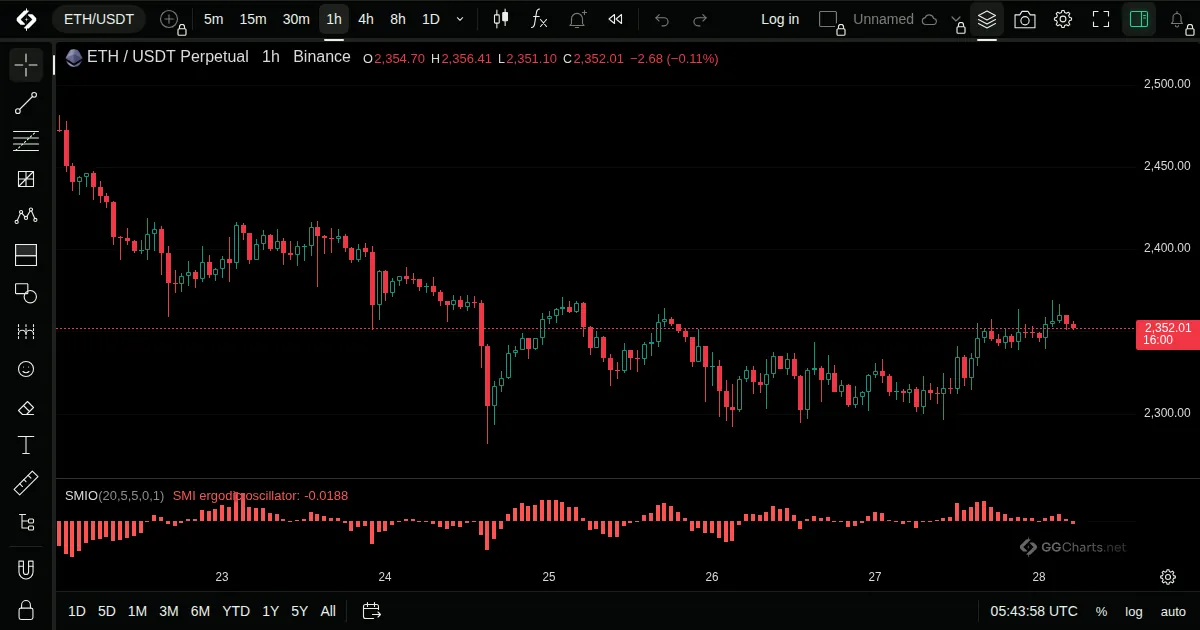Set the range to 5Y

[299, 611]
